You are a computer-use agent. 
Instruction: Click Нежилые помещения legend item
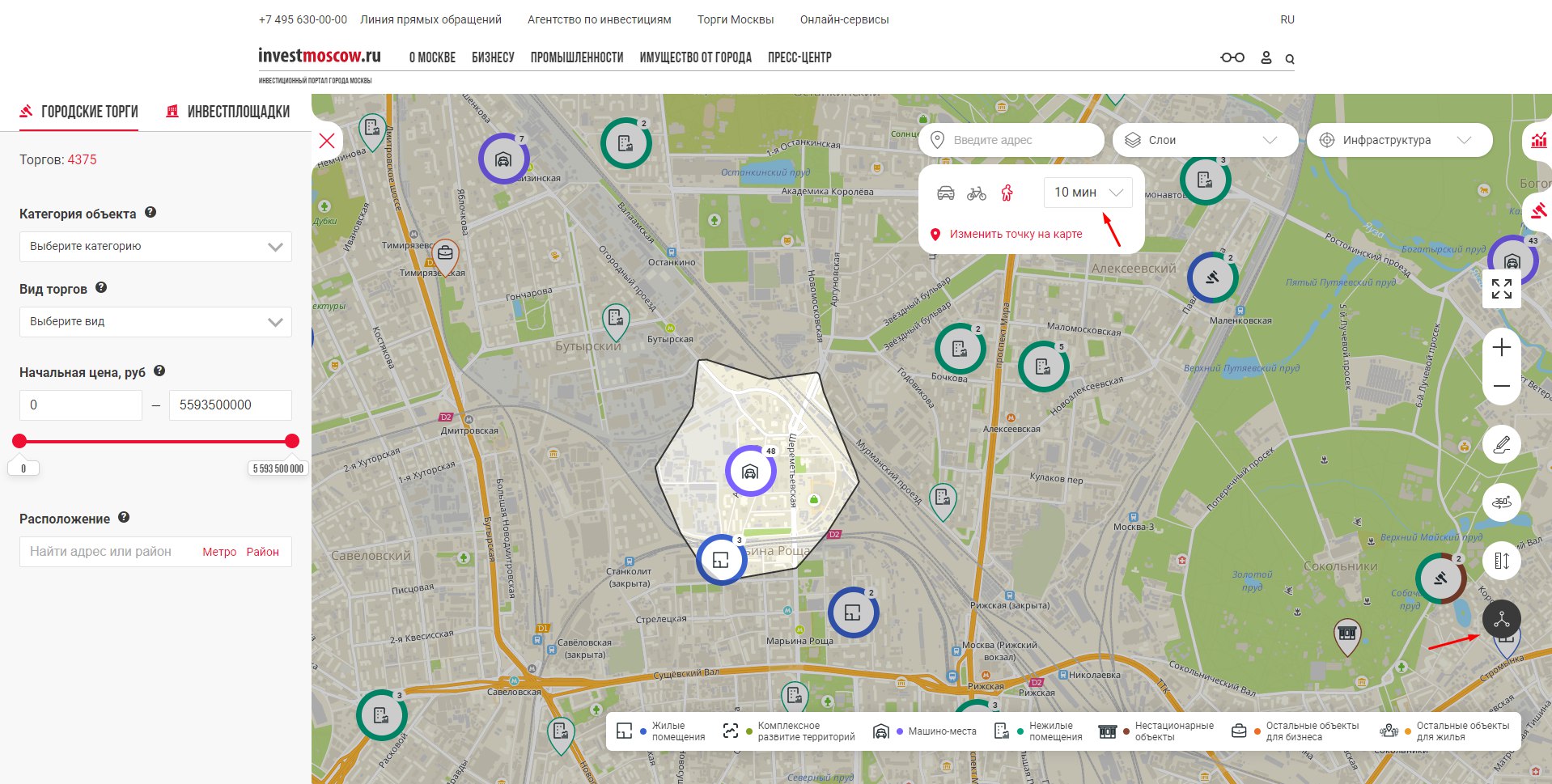1038,731
